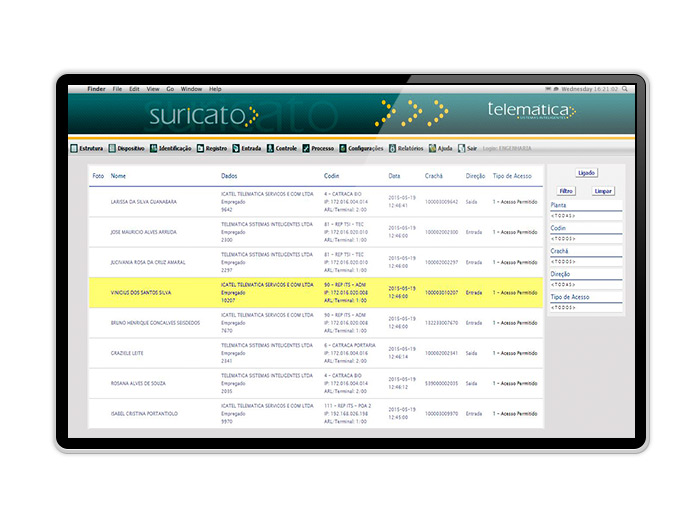694x526 pixels.
Task: Select the Identificação icon
Action: (154, 148)
